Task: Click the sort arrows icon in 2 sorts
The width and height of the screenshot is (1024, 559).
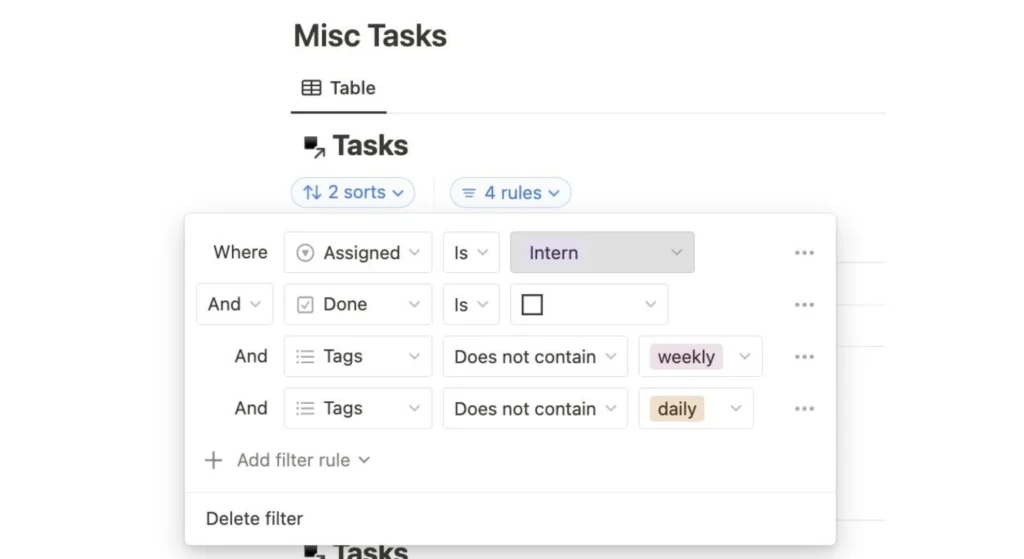Action: tap(312, 193)
